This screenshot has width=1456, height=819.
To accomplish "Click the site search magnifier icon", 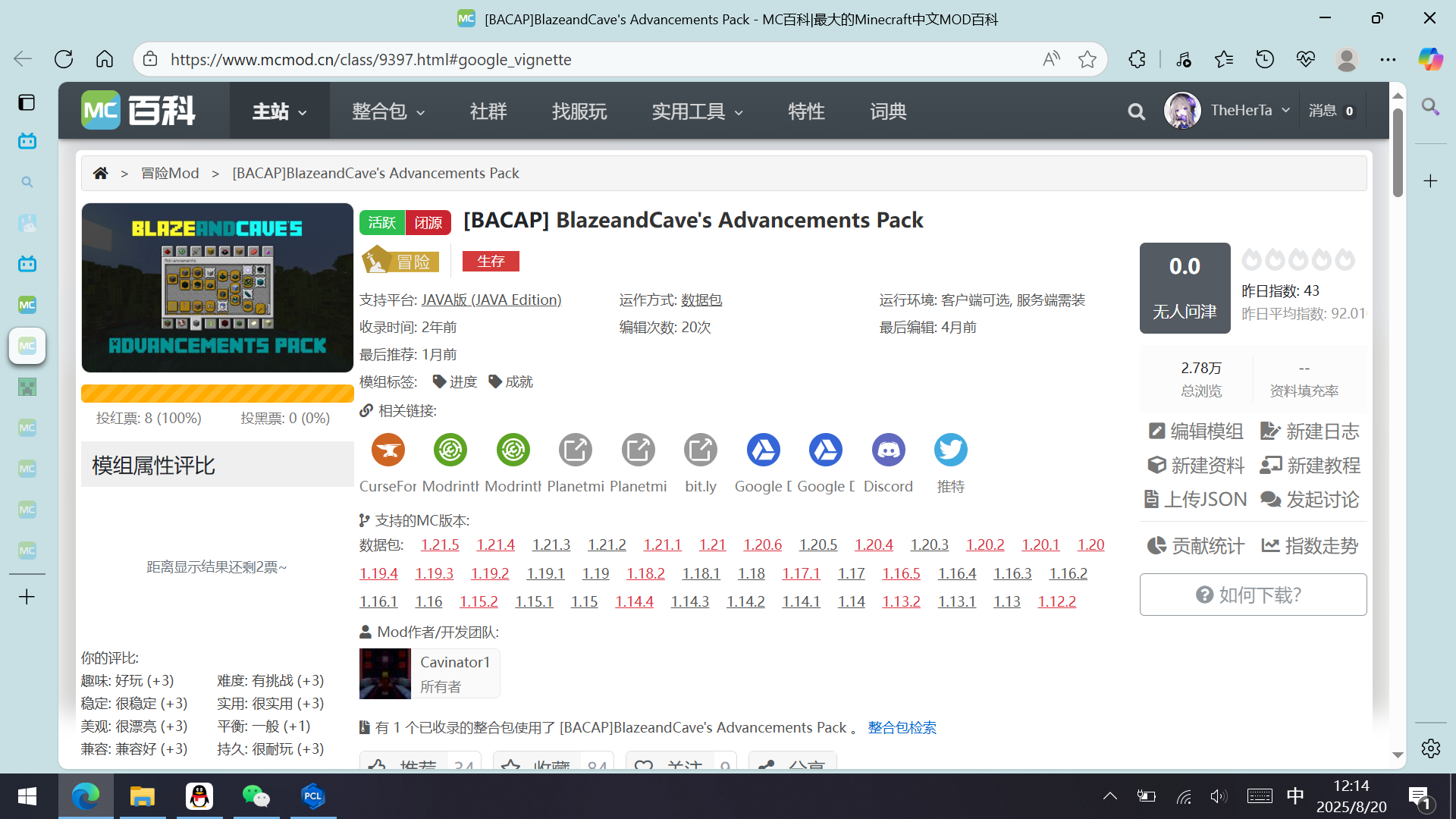I will (1136, 111).
